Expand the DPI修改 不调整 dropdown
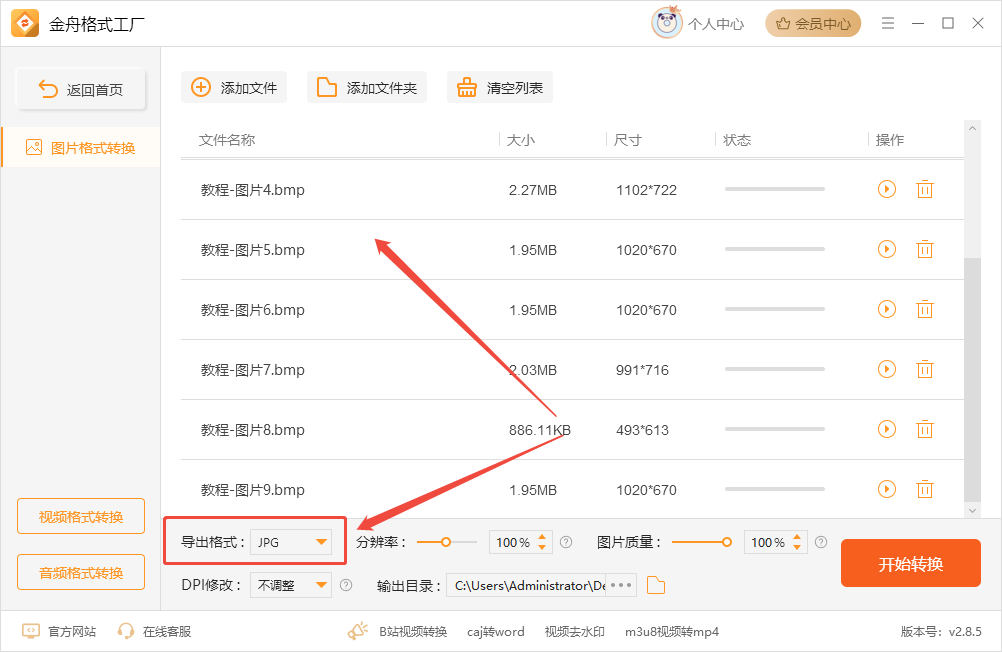The width and height of the screenshot is (1002, 652). [291, 585]
